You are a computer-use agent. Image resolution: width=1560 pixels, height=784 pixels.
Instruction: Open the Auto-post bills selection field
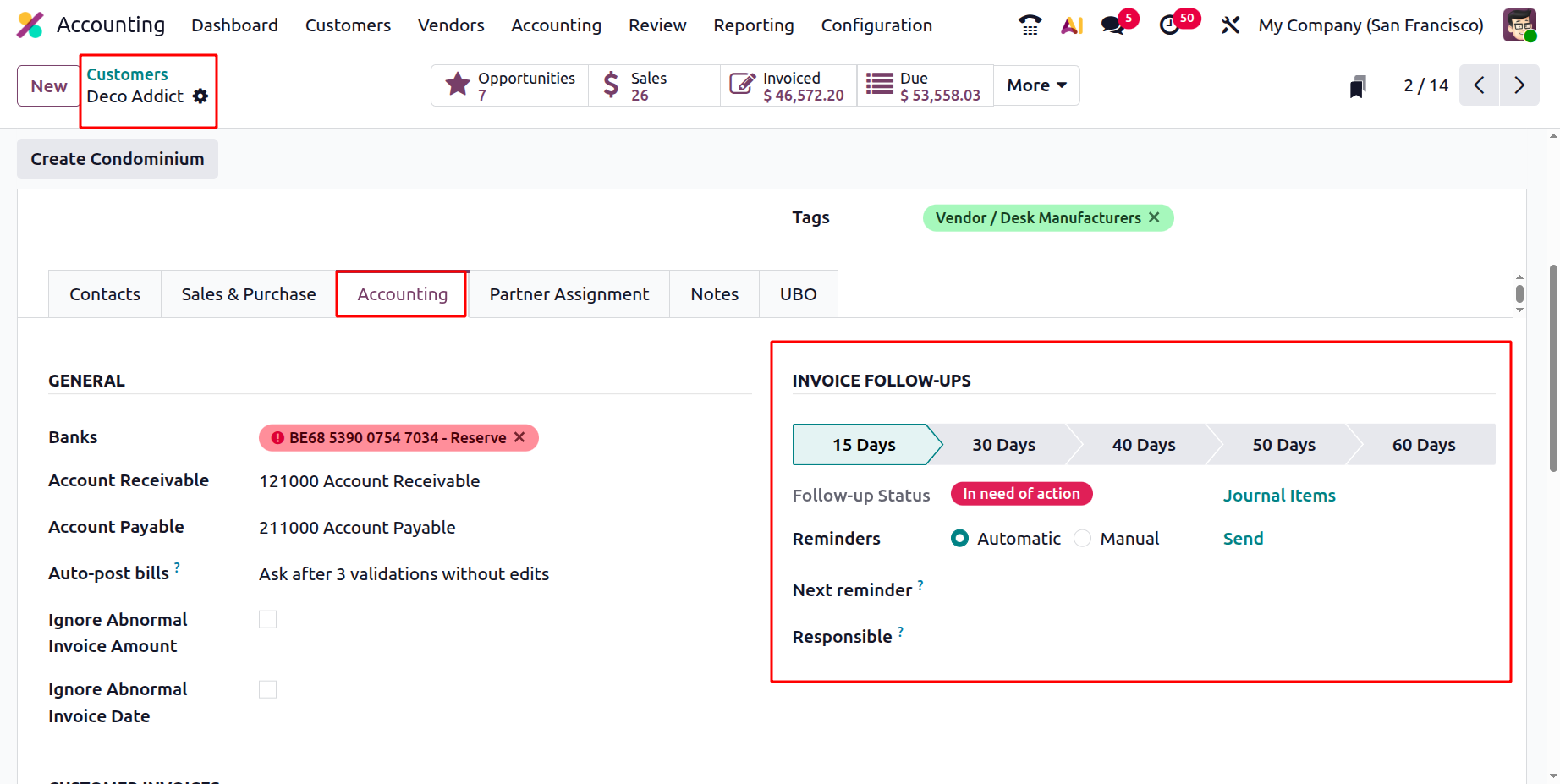[404, 574]
